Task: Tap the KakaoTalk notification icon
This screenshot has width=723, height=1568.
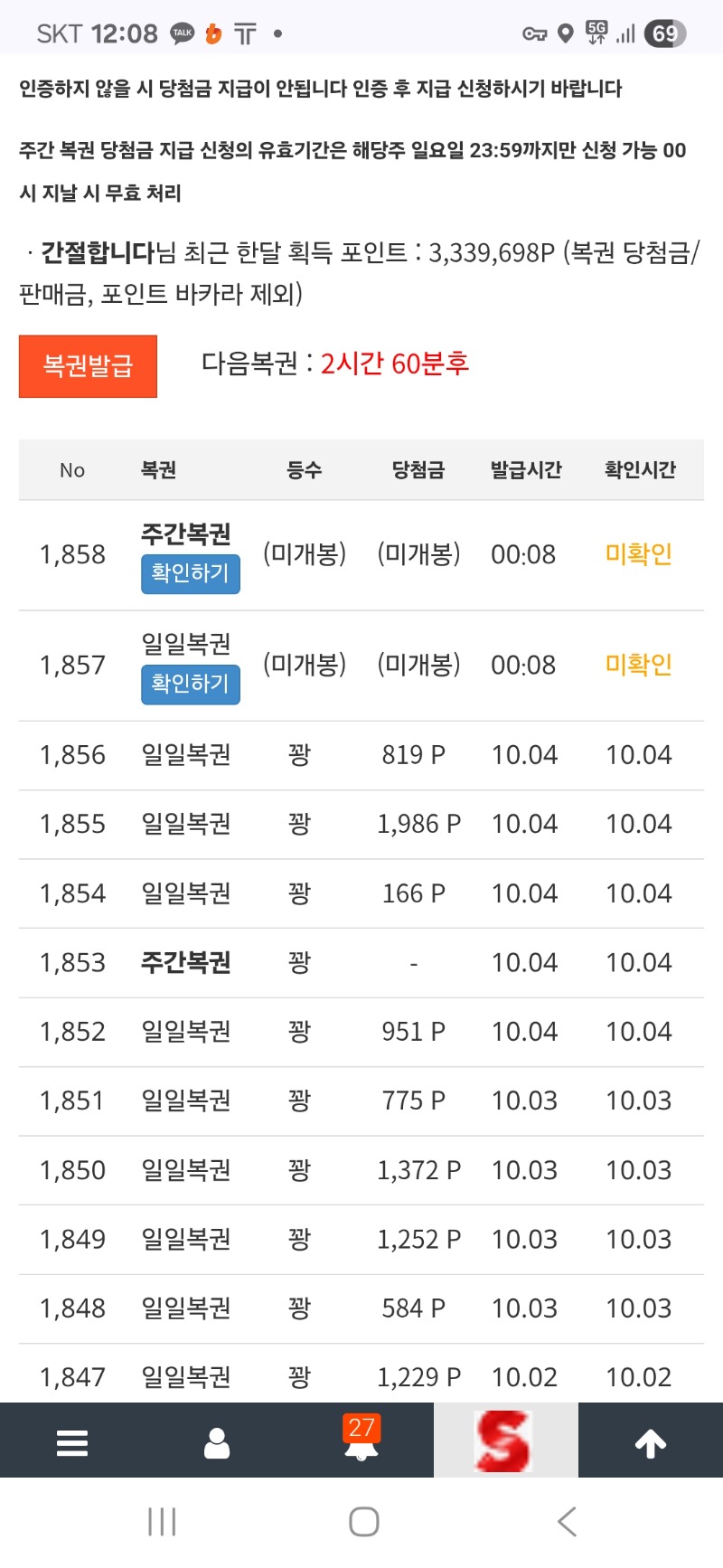Action: coord(183,33)
